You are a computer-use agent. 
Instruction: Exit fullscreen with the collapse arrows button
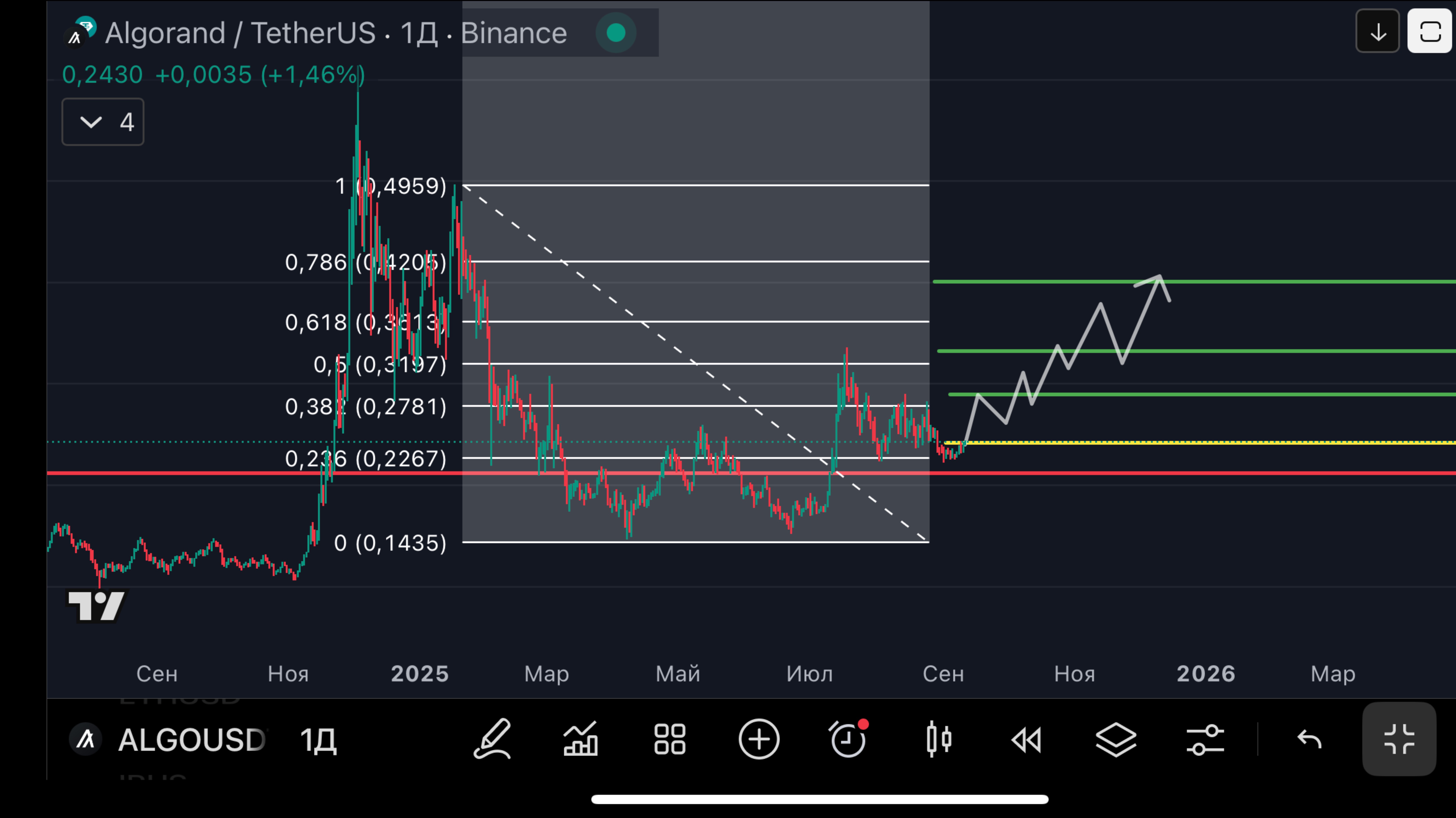(1399, 739)
